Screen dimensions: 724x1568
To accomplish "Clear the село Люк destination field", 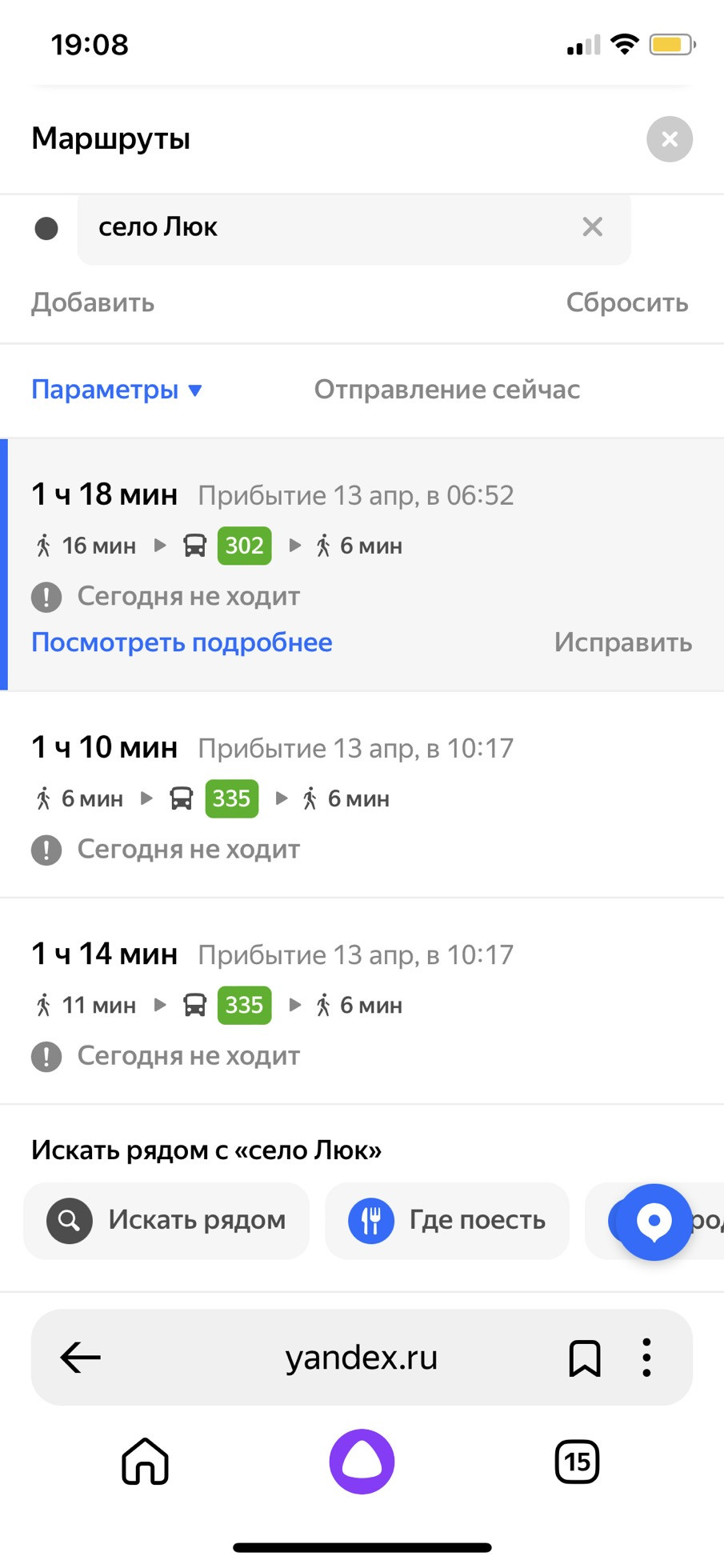I will click(592, 227).
